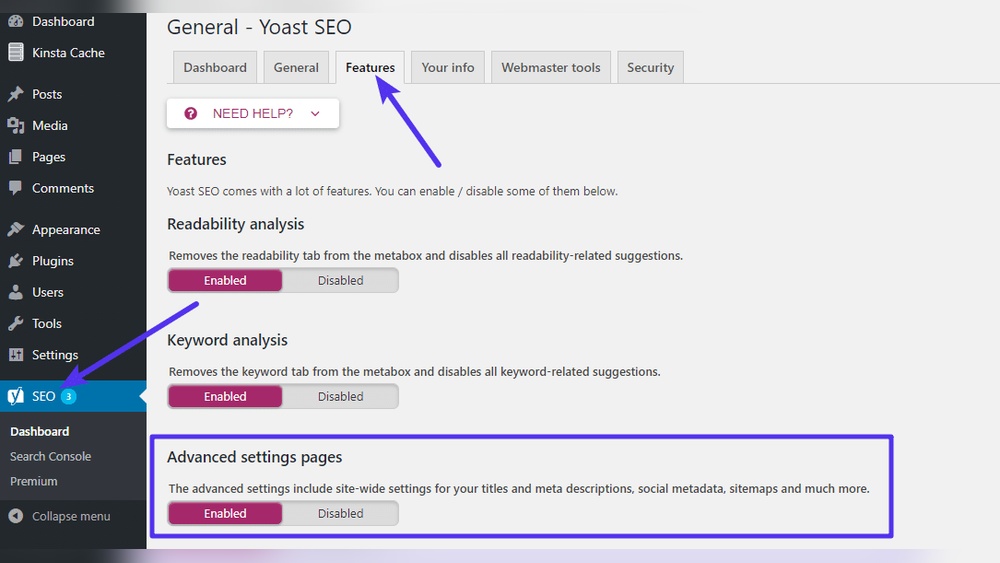Click the Dashboard gauge icon in sidebar
The image size is (1000, 563).
pyautogui.click(x=16, y=21)
